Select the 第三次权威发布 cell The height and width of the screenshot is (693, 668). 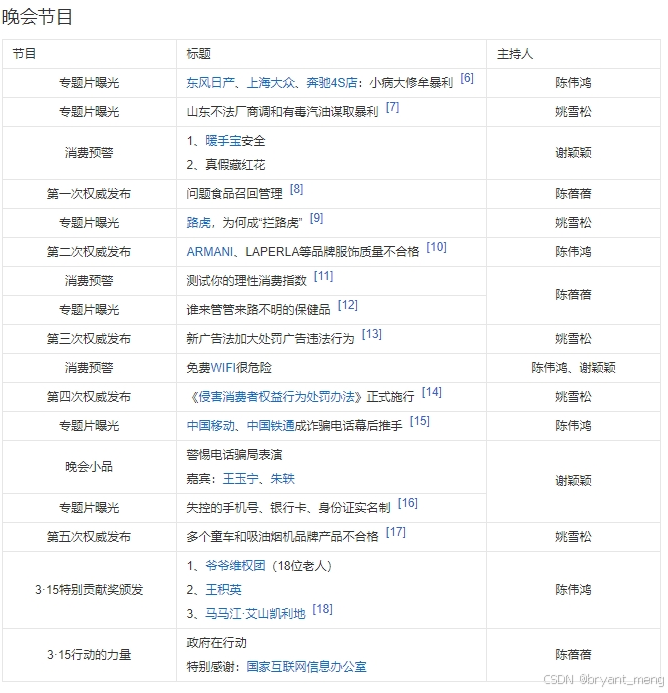(89, 339)
